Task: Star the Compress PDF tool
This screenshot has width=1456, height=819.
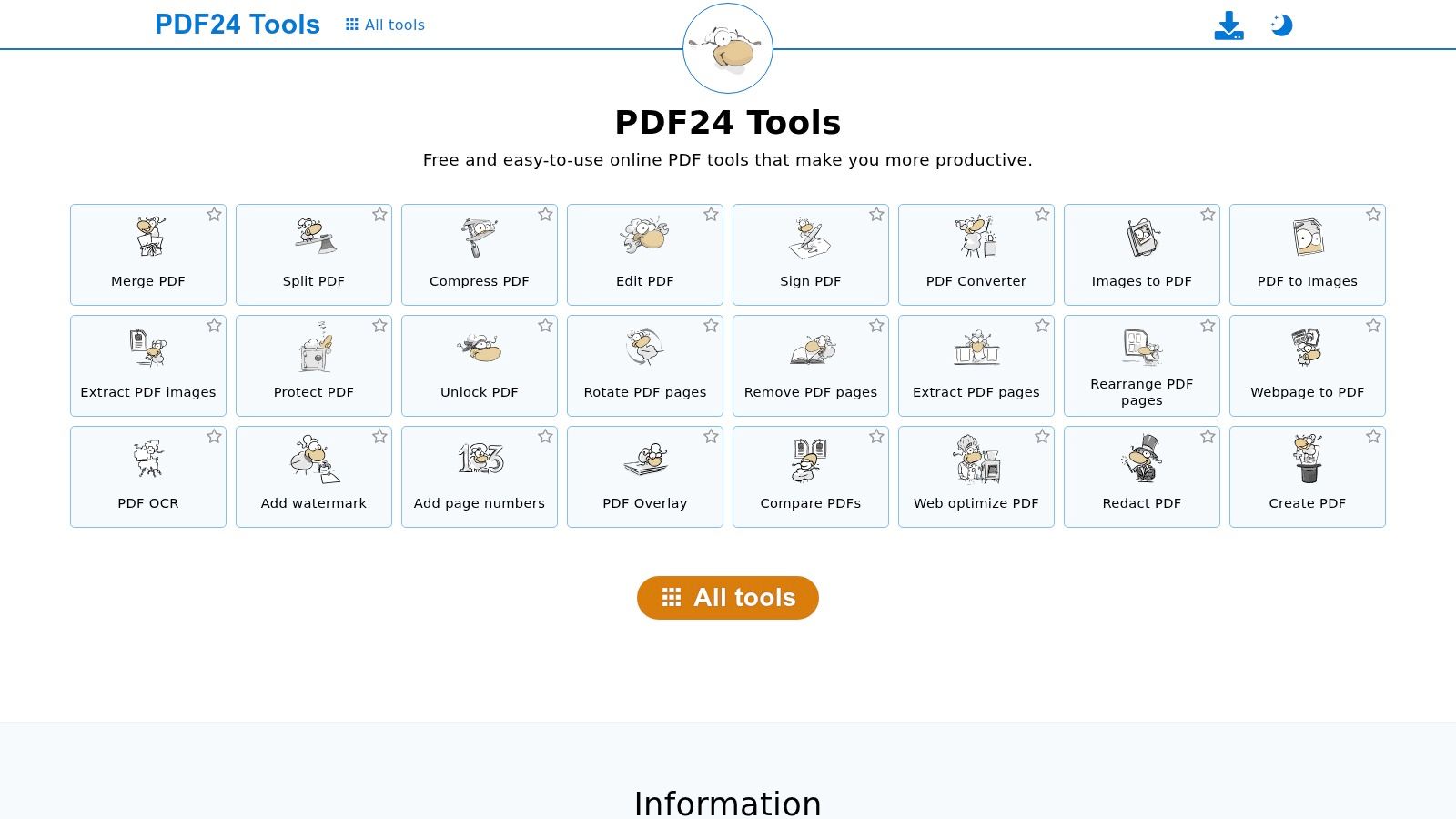Action: 545,215
